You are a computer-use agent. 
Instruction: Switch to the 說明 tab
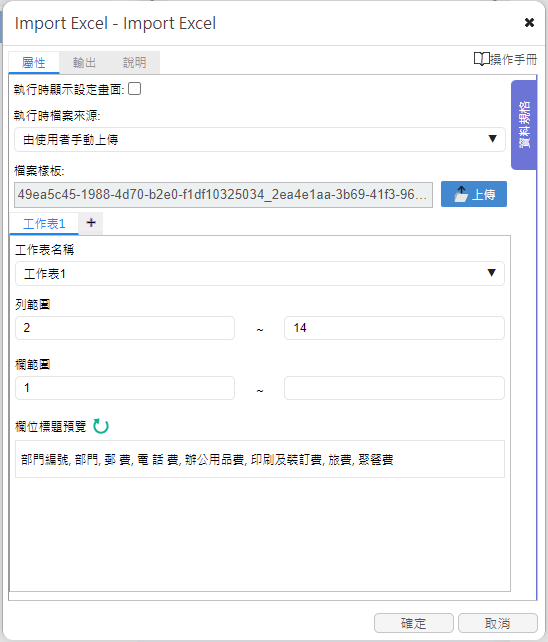pos(135,63)
